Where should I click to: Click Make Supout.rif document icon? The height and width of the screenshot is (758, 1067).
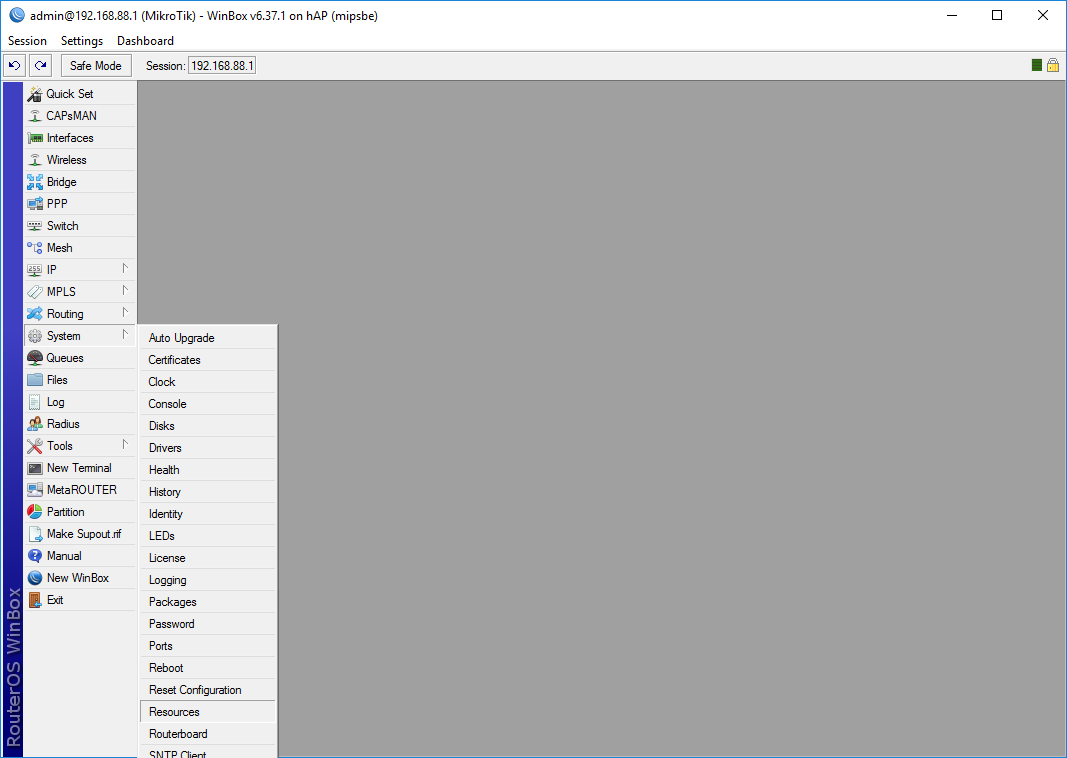(x=35, y=534)
